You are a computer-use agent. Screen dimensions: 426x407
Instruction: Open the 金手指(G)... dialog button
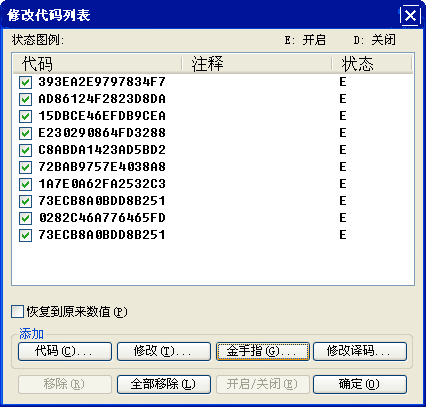[263, 351]
